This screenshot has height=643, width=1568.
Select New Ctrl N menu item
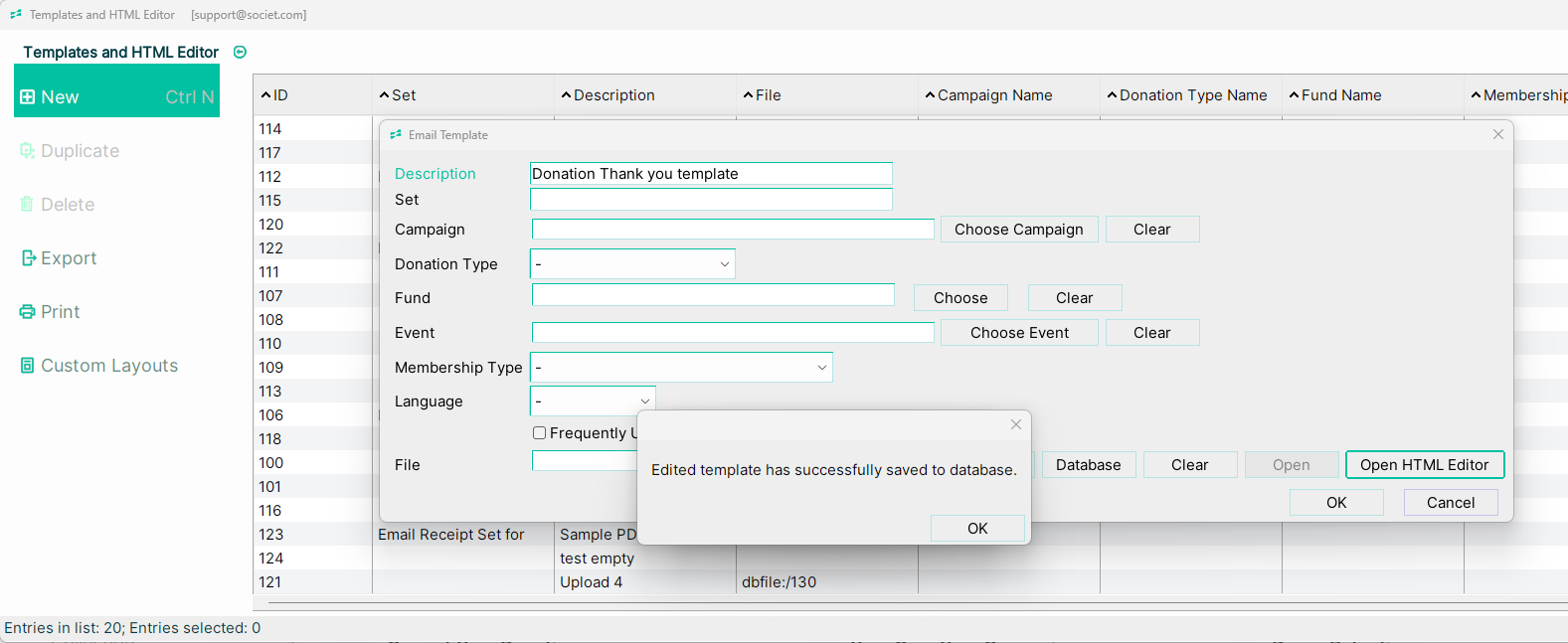coord(116,90)
